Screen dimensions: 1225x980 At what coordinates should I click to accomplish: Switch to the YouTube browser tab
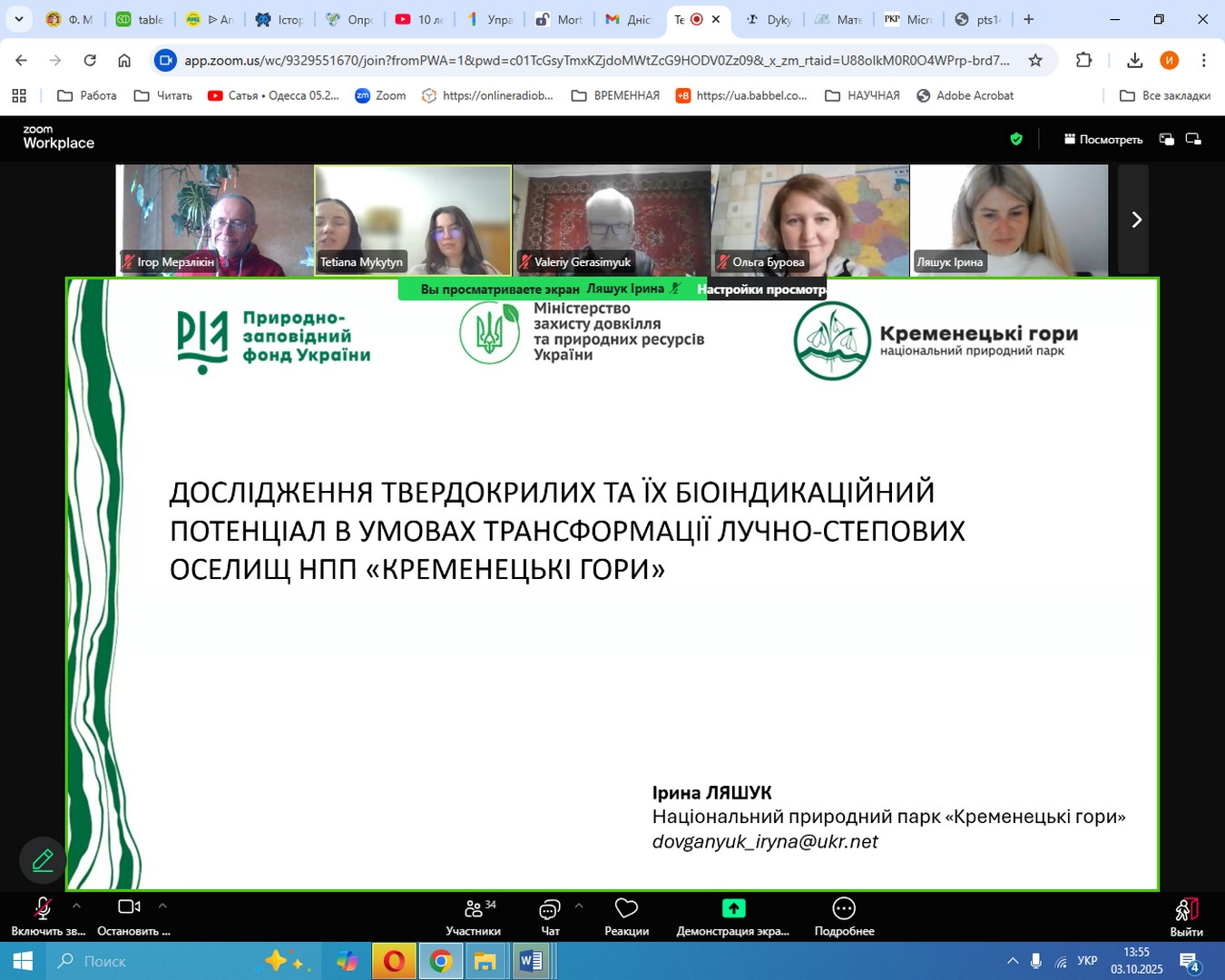(418, 19)
